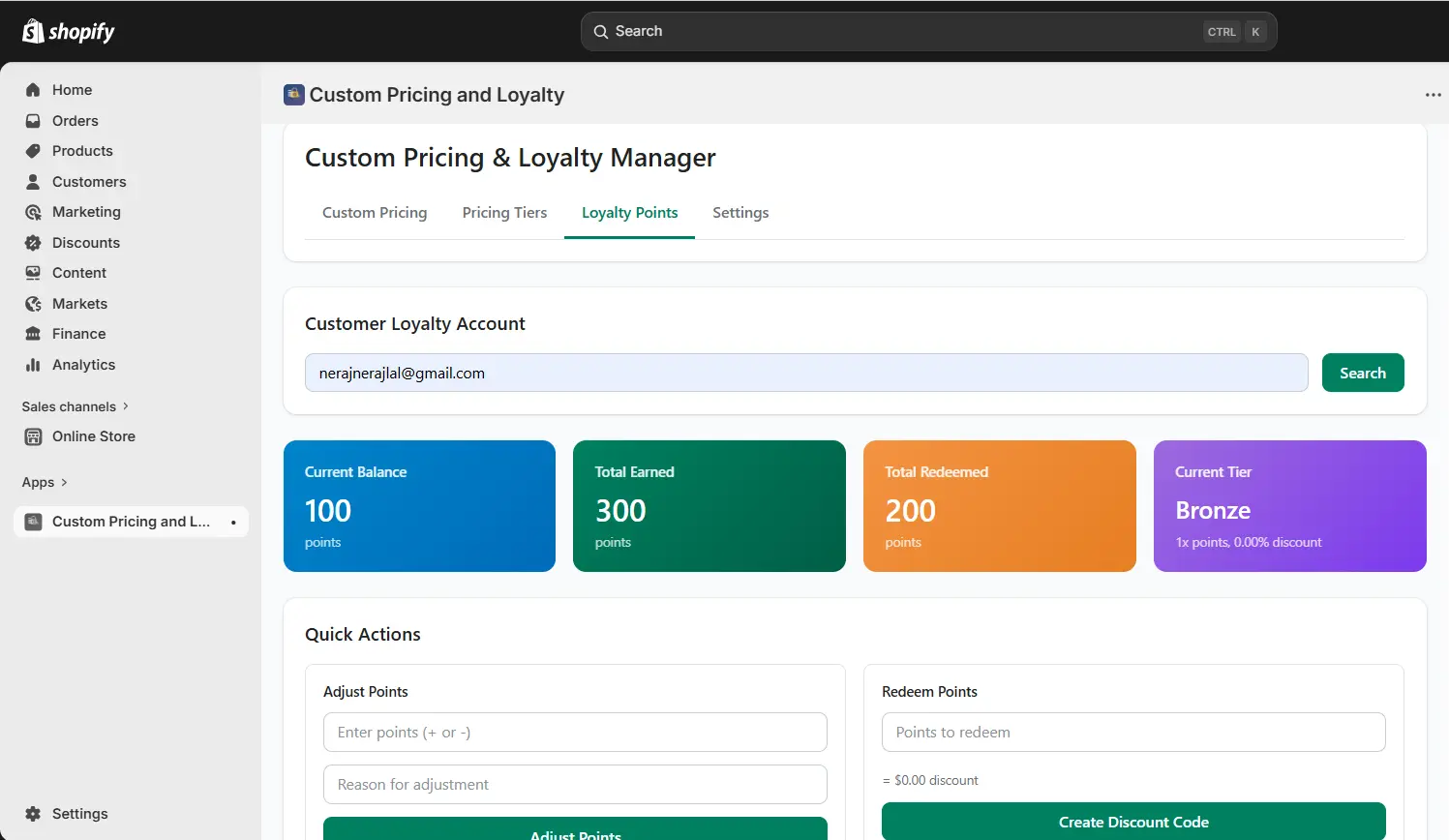Open the Orders icon in sidebar
Screen dimensions: 1449x840
click(x=32, y=120)
